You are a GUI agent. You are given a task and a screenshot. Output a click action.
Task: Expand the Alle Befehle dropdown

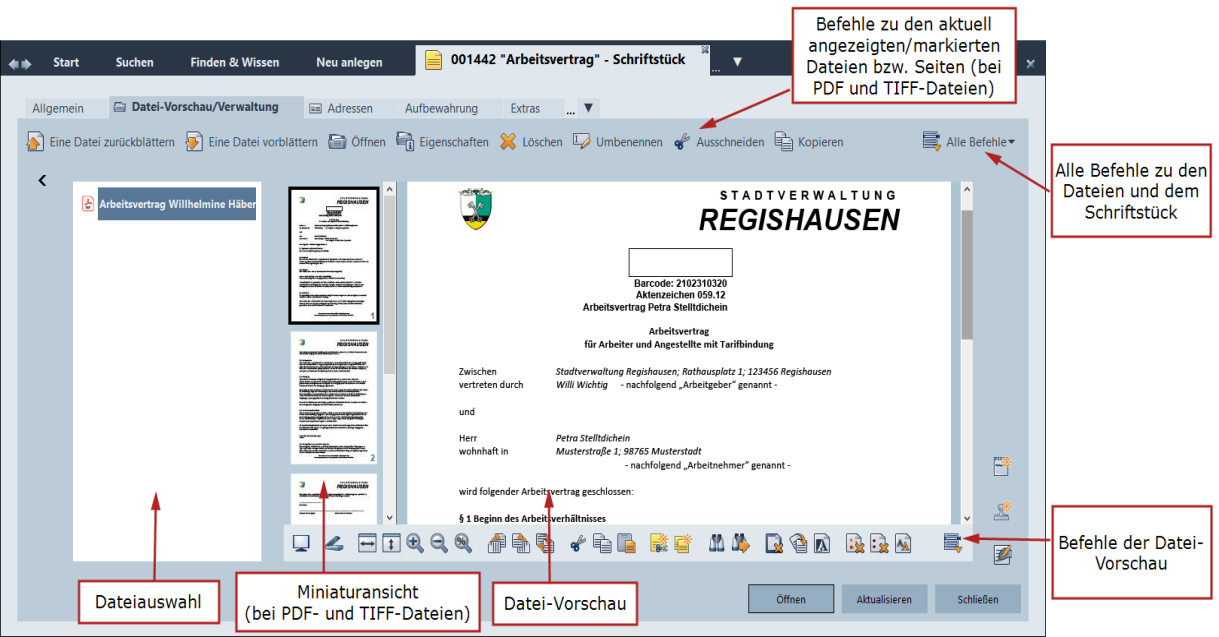point(969,142)
